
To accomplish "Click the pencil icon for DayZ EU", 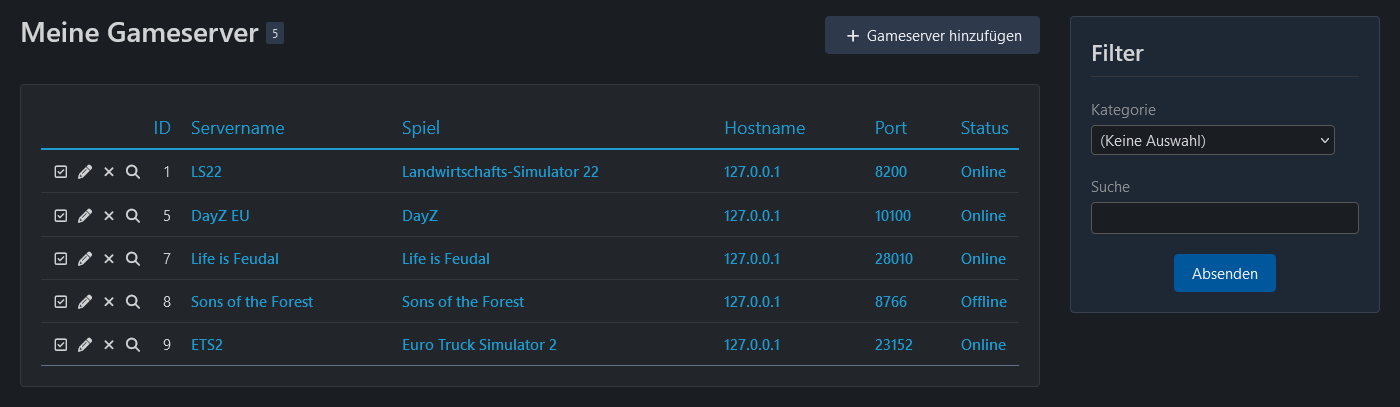I will click(85, 215).
